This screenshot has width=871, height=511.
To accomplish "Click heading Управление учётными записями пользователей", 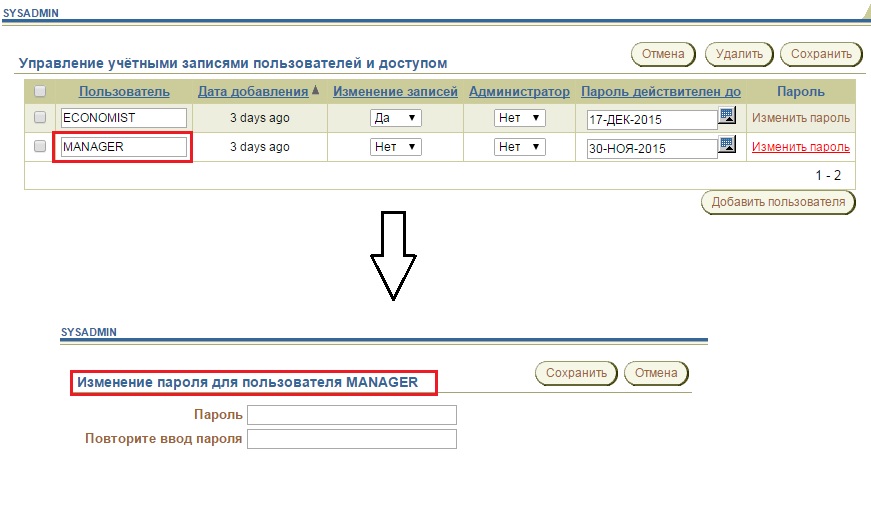I will point(233,63).
